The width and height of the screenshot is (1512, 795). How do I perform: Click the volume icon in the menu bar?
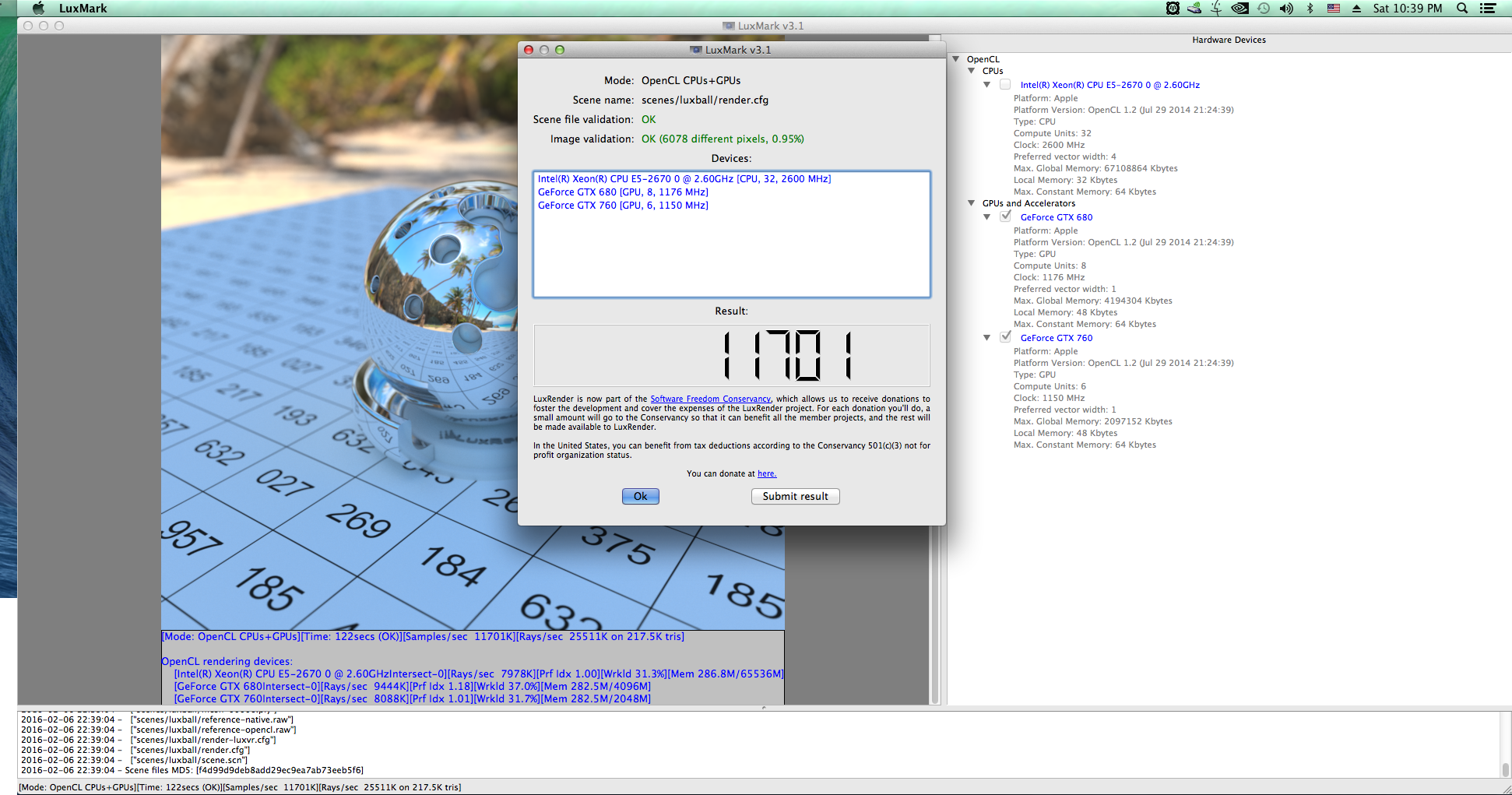(1286, 9)
